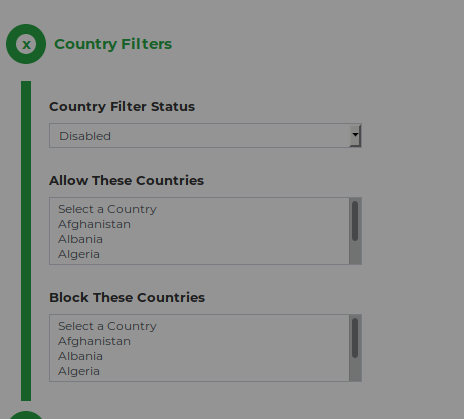Viewport: 464px width, 419px height.
Task: Select Afghanistan in Allow These Countries
Action: point(199,224)
